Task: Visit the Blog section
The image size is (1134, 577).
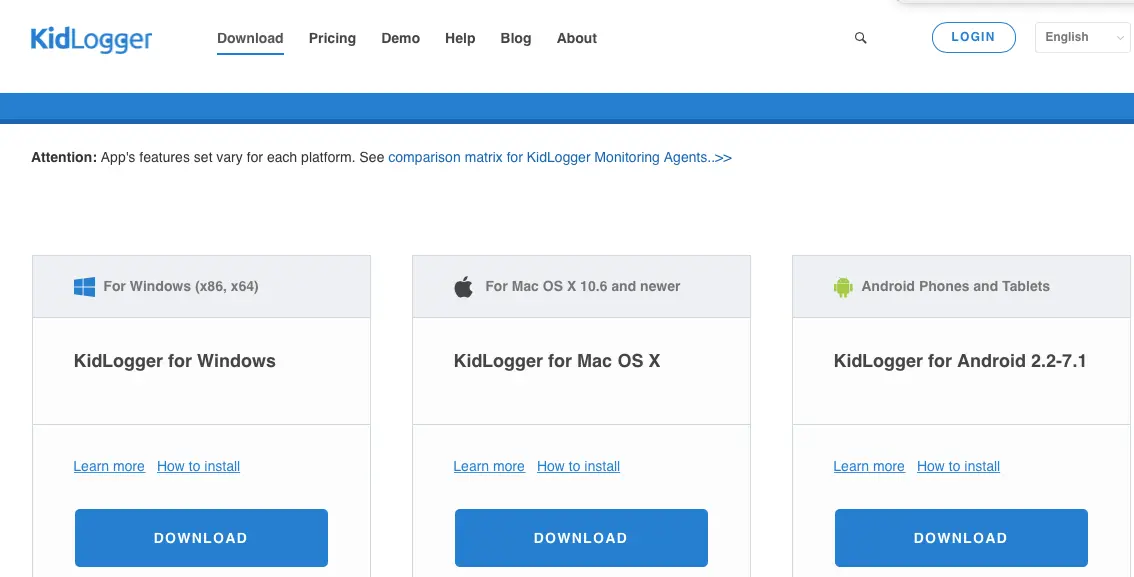Action: click(516, 38)
